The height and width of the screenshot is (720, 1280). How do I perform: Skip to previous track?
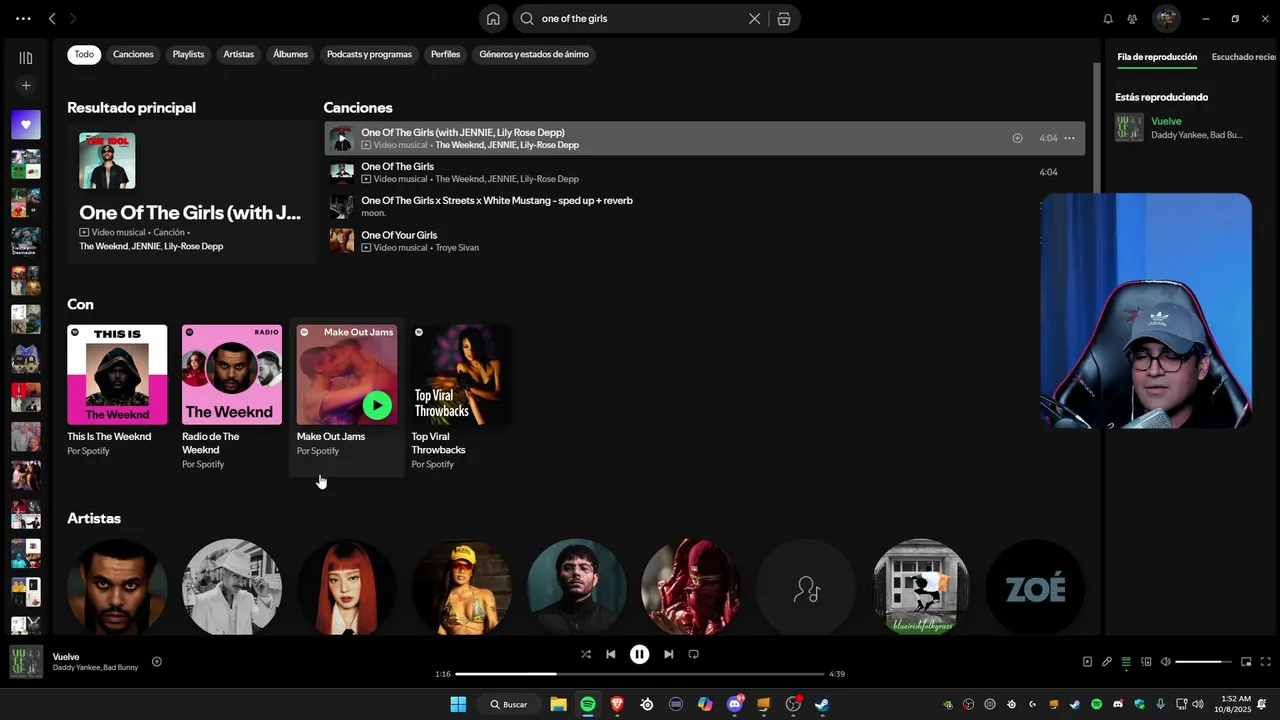611,655
